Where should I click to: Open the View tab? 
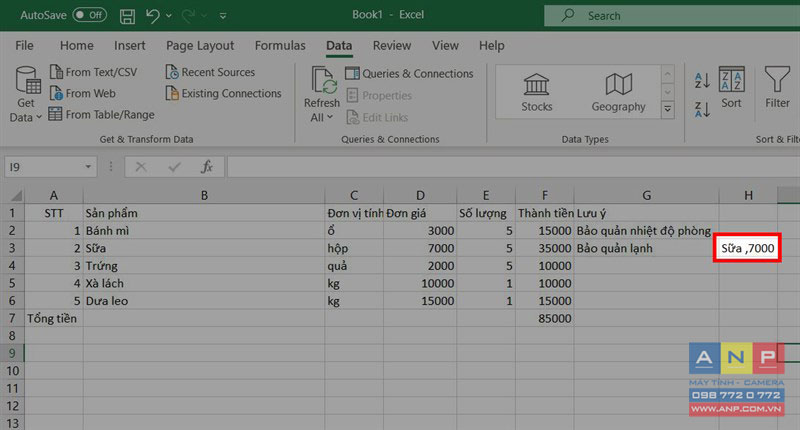(x=445, y=45)
